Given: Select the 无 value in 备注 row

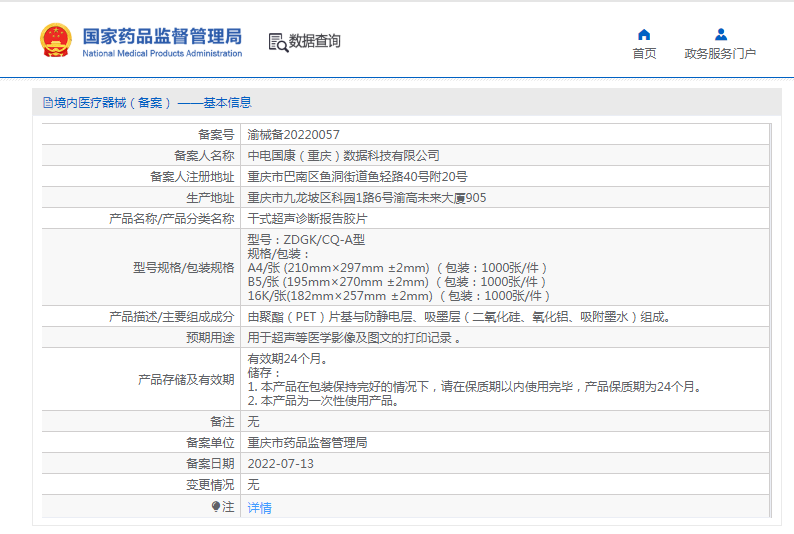Looking at the screenshot, I should pyautogui.click(x=253, y=422).
